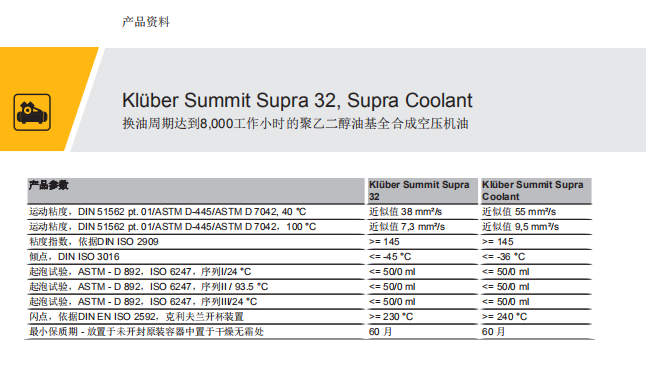Select the 闪点 DIN EN ISO 2592 row label
This screenshot has height=373, width=646.
(x=136, y=317)
